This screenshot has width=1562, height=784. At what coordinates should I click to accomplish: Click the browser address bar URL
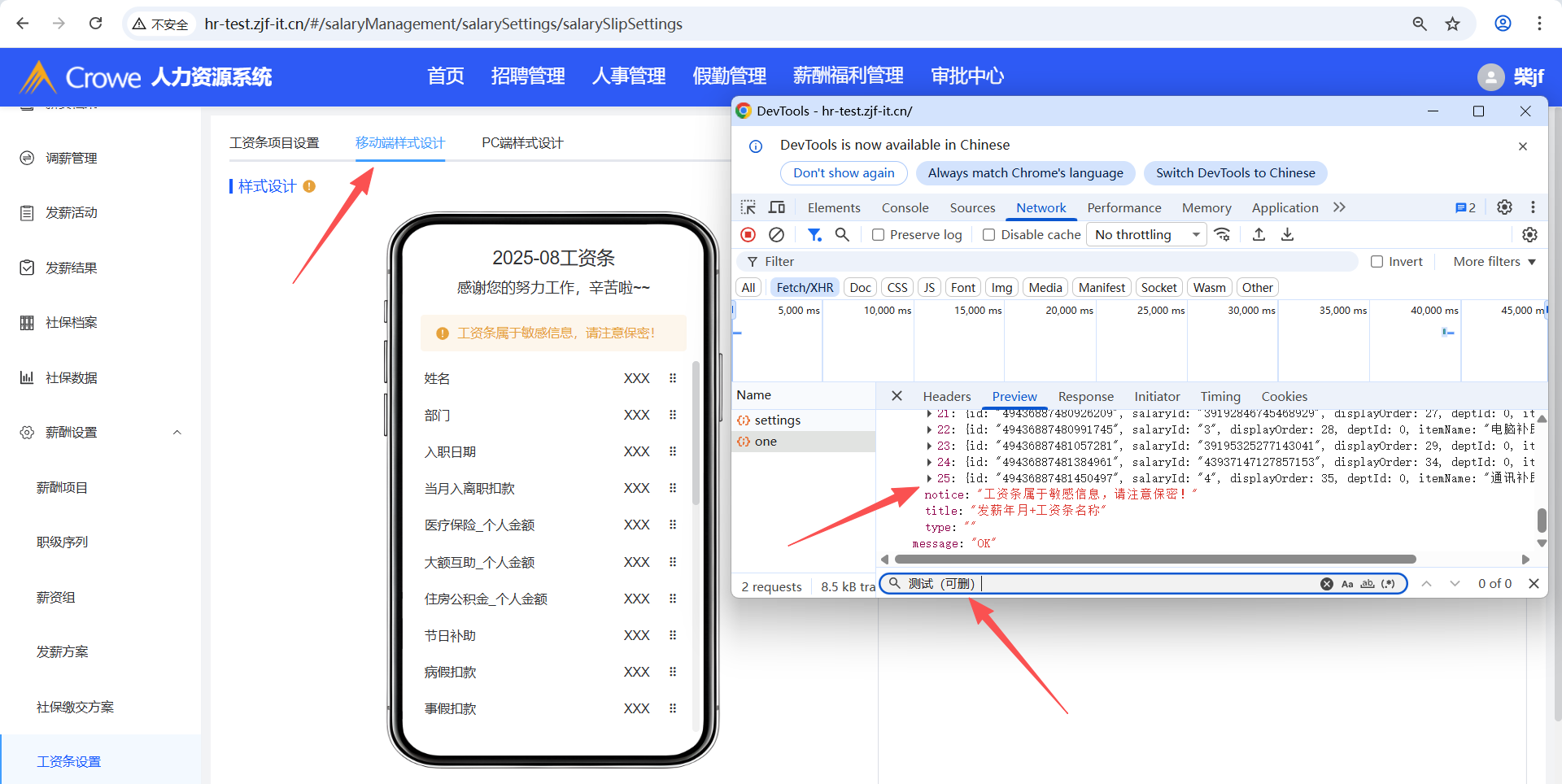tap(443, 24)
